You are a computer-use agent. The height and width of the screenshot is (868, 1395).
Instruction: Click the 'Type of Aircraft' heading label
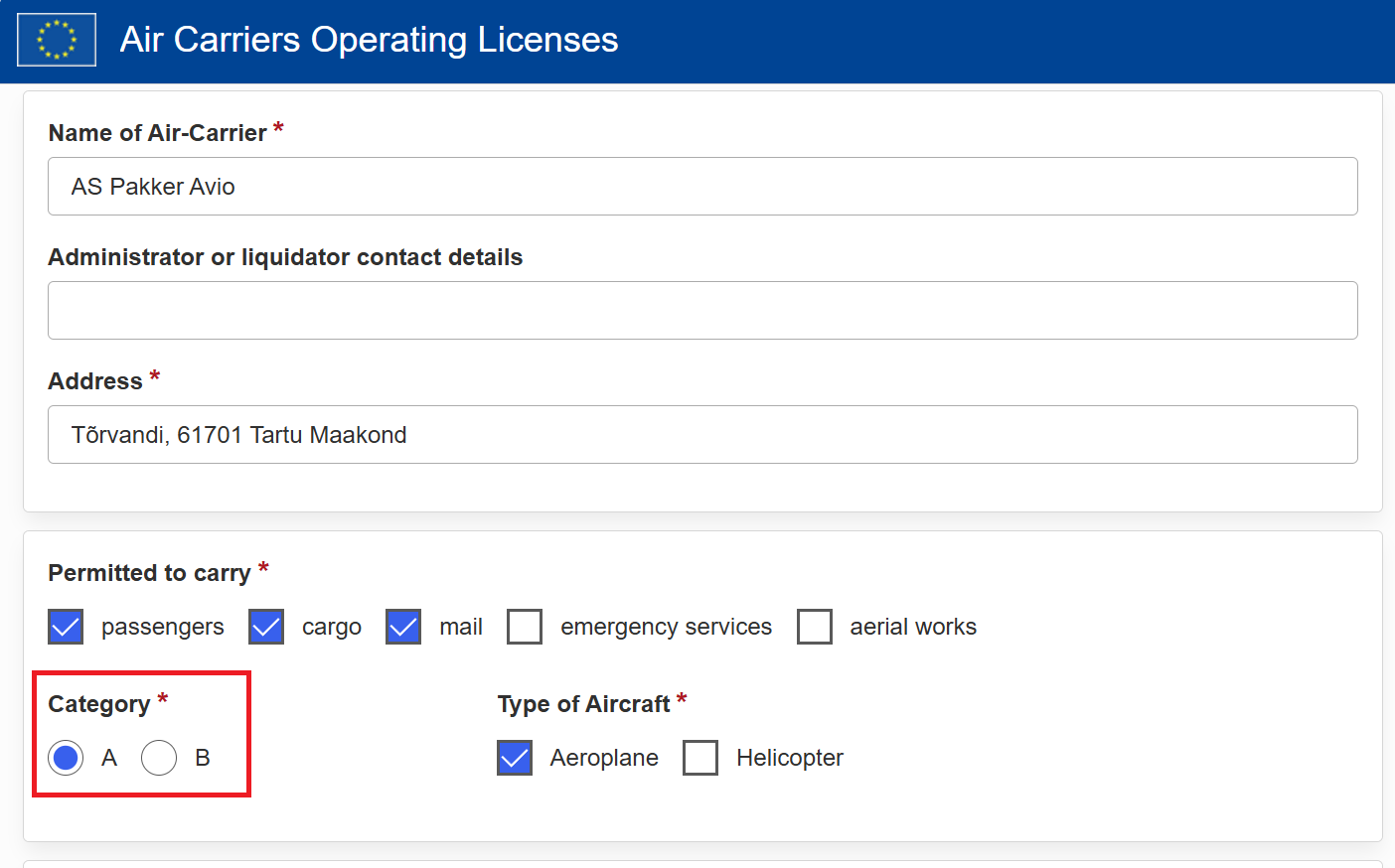pos(583,704)
